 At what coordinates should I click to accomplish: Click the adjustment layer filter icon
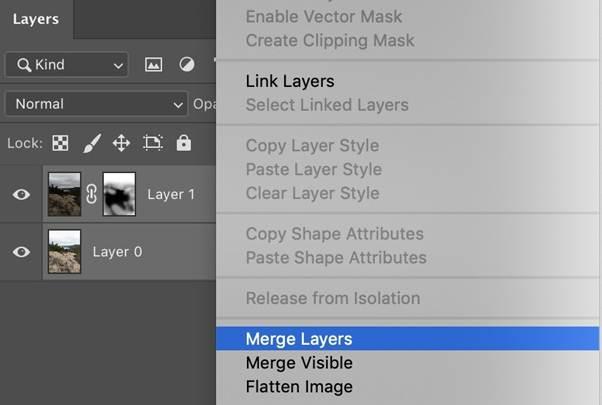[x=187, y=65]
